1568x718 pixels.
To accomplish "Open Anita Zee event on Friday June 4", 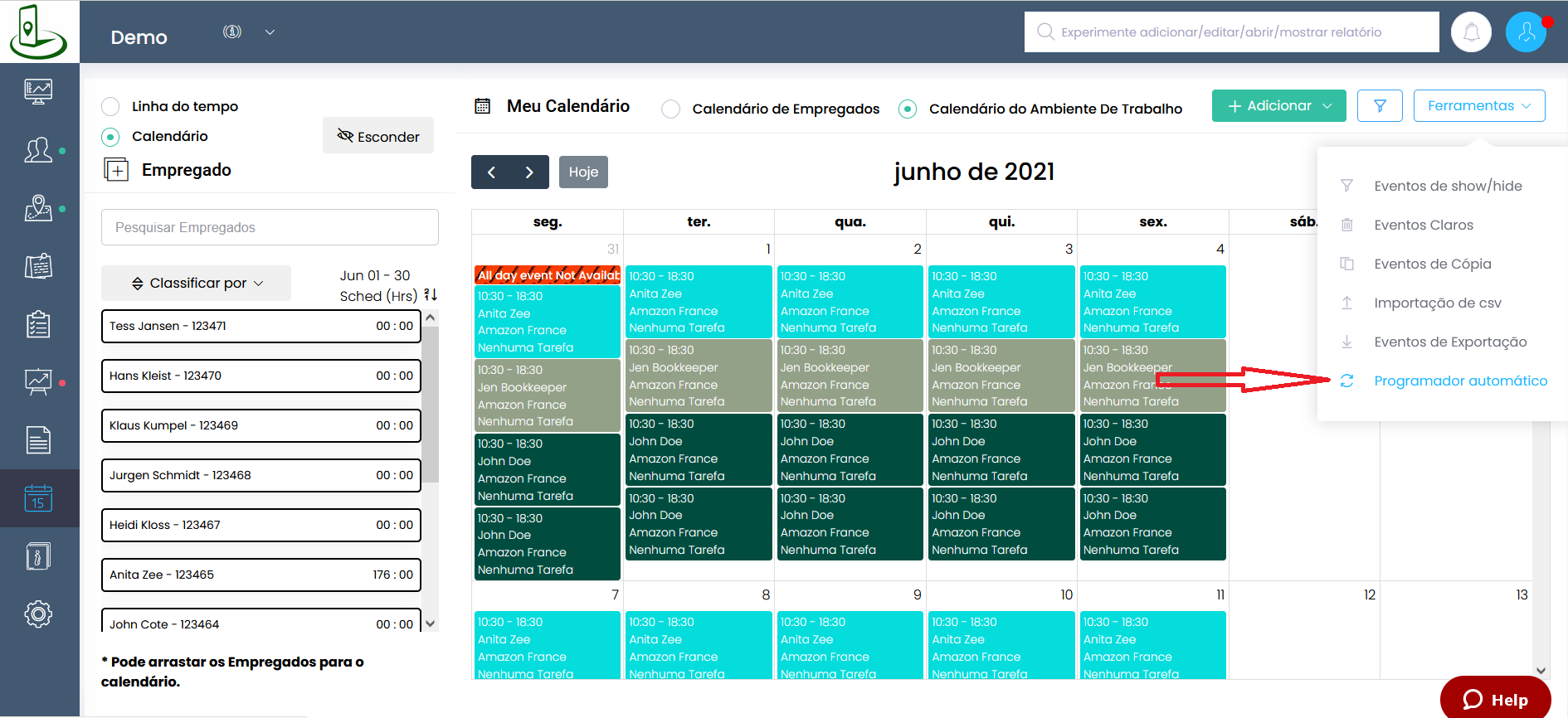I will 1153,302.
